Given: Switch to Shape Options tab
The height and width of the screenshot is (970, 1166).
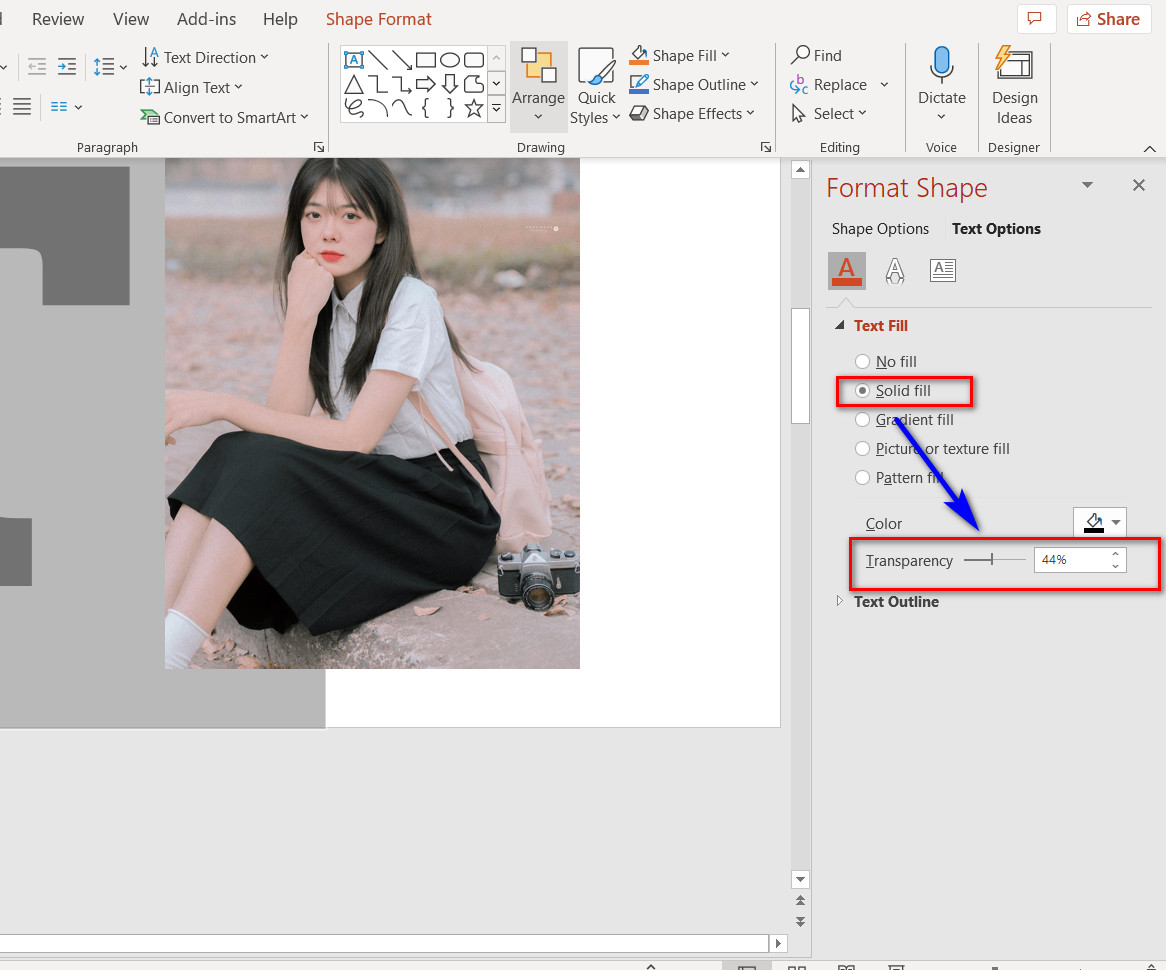Looking at the screenshot, I should point(880,228).
